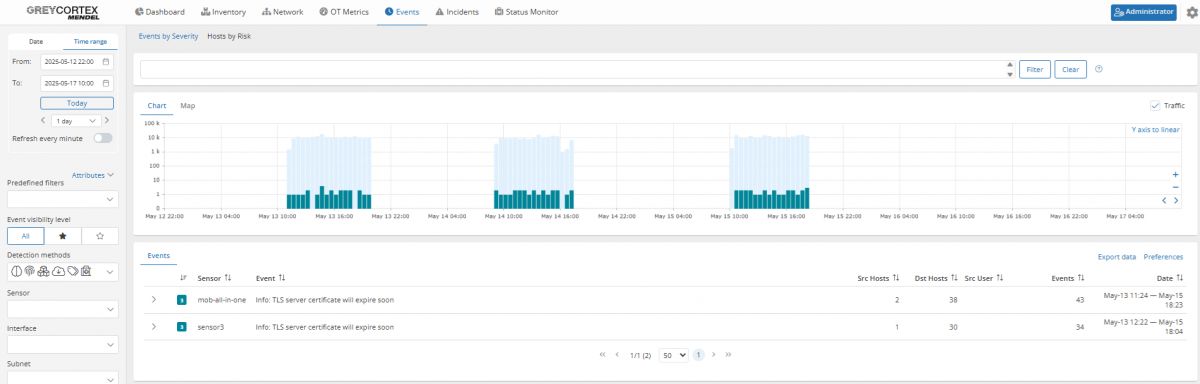Viewport: 1200px width, 384px height.
Task: Open calendar for the From date
Action: pos(105,62)
